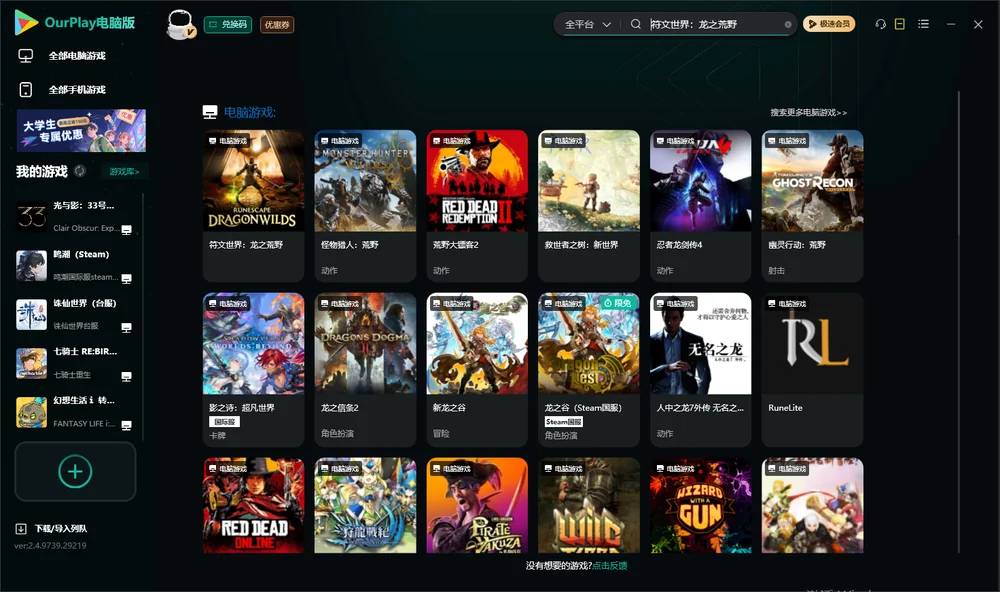The image size is (1000, 592).
Task: Click the search magnifier icon
Action: tap(636, 24)
